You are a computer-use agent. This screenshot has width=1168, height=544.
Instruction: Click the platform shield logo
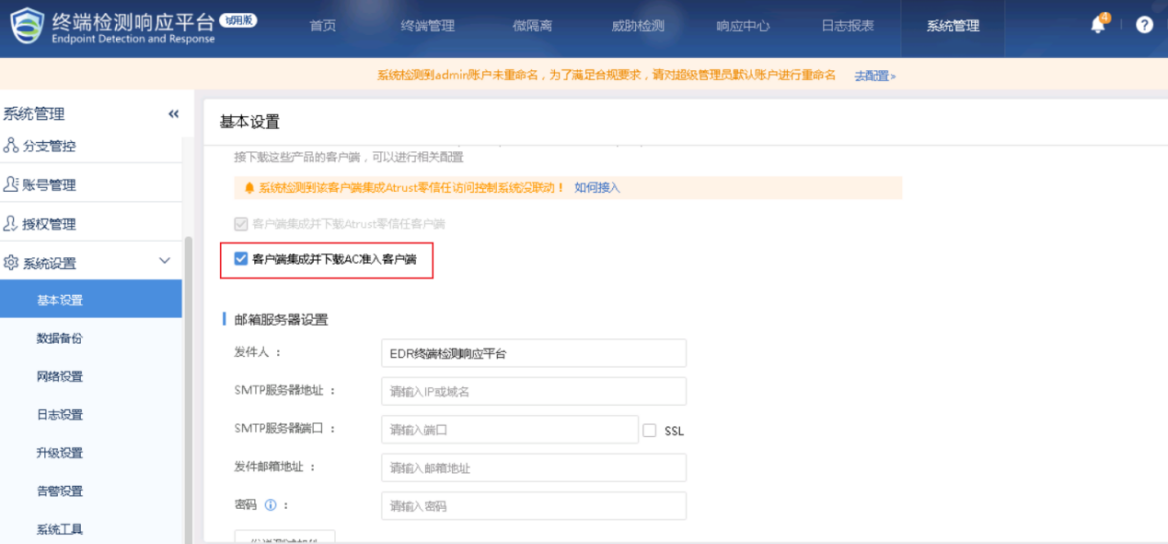point(27,27)
